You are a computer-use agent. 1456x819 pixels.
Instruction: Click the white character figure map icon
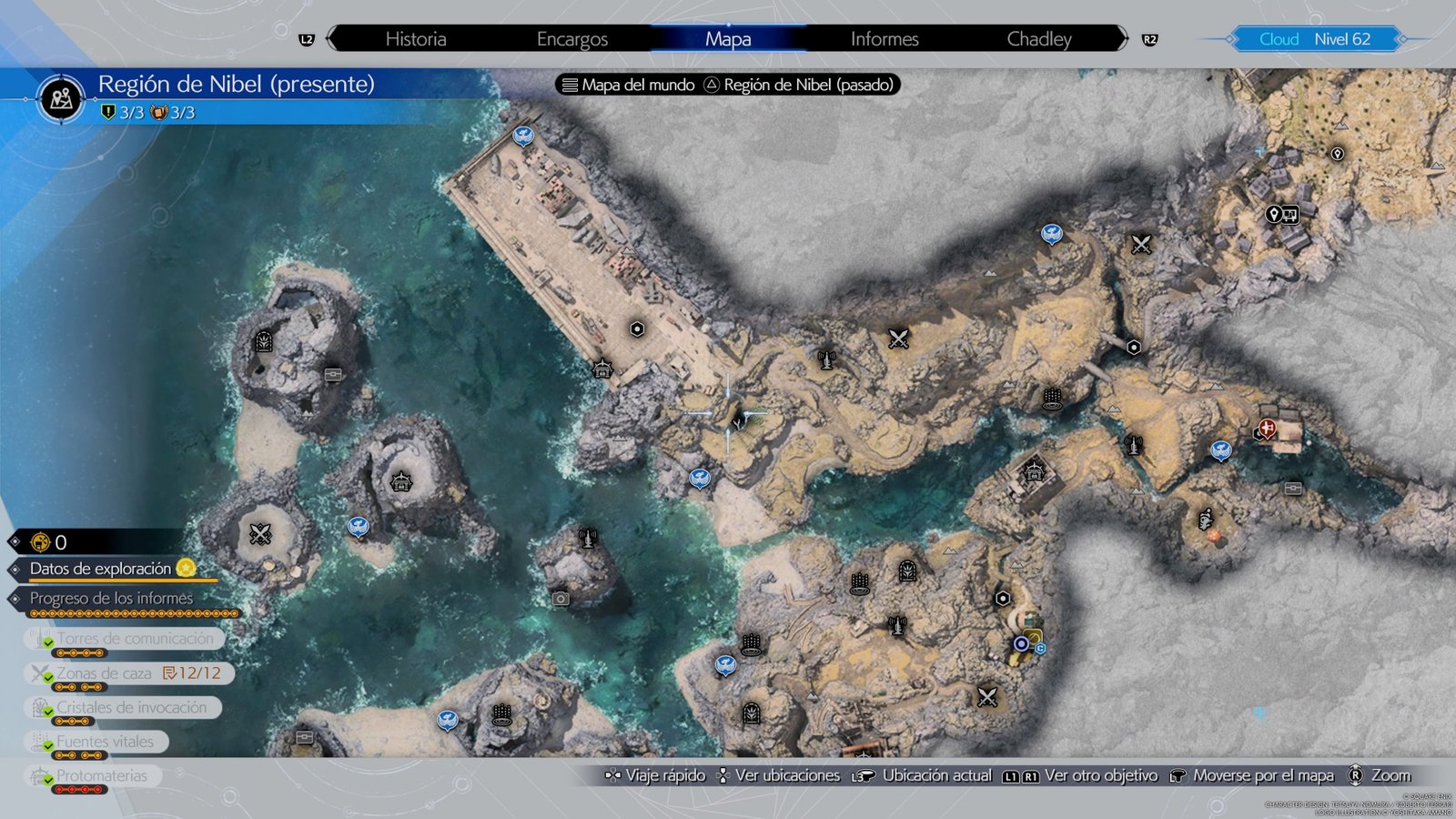[1205, 520]
